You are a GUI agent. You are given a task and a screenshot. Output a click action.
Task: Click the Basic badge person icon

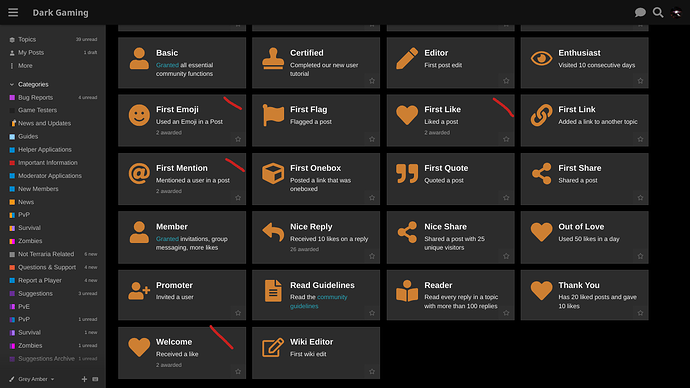point(139,59)
